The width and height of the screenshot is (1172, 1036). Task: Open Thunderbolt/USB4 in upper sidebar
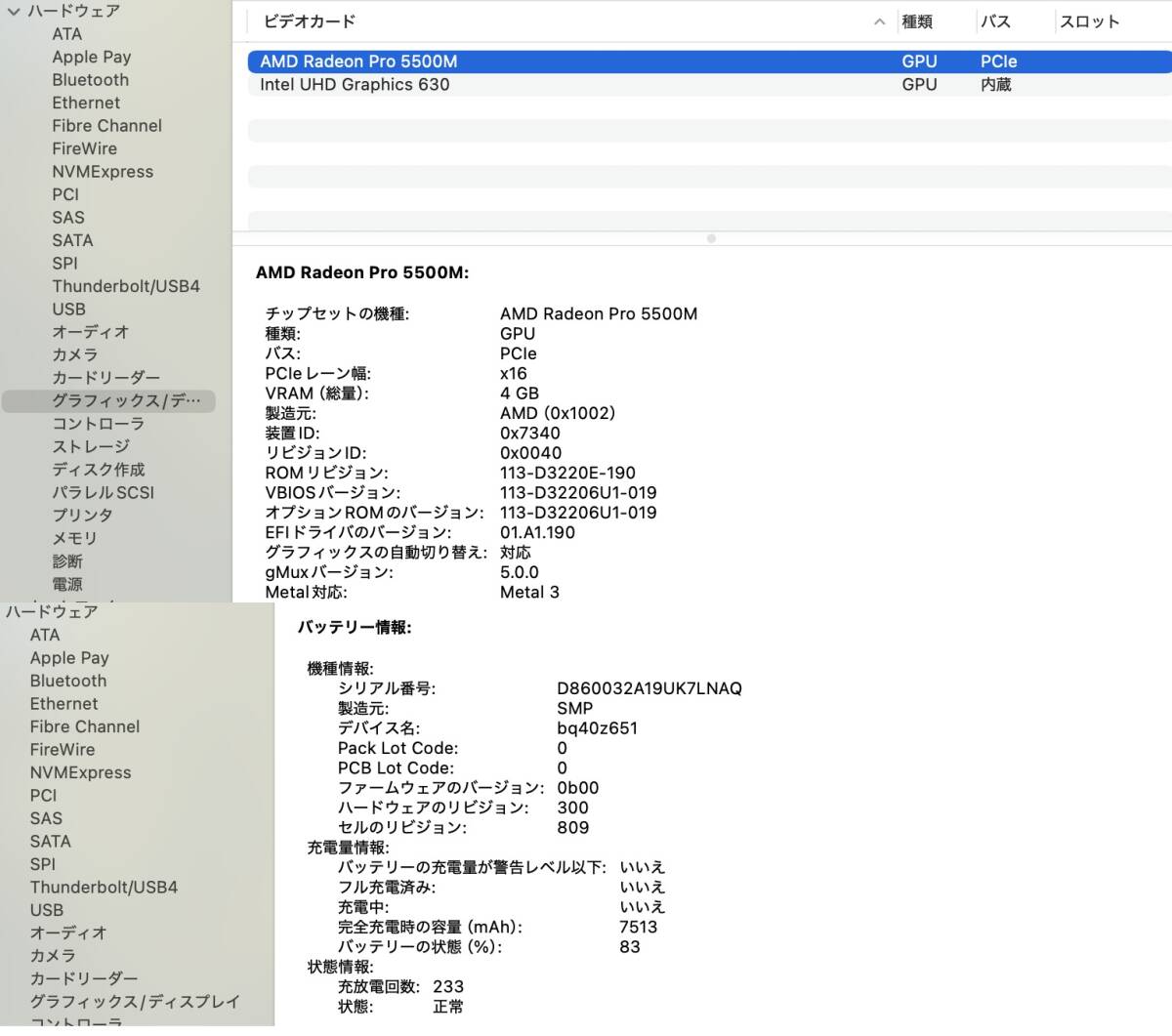pyautogui.click(x=126, y=286)
